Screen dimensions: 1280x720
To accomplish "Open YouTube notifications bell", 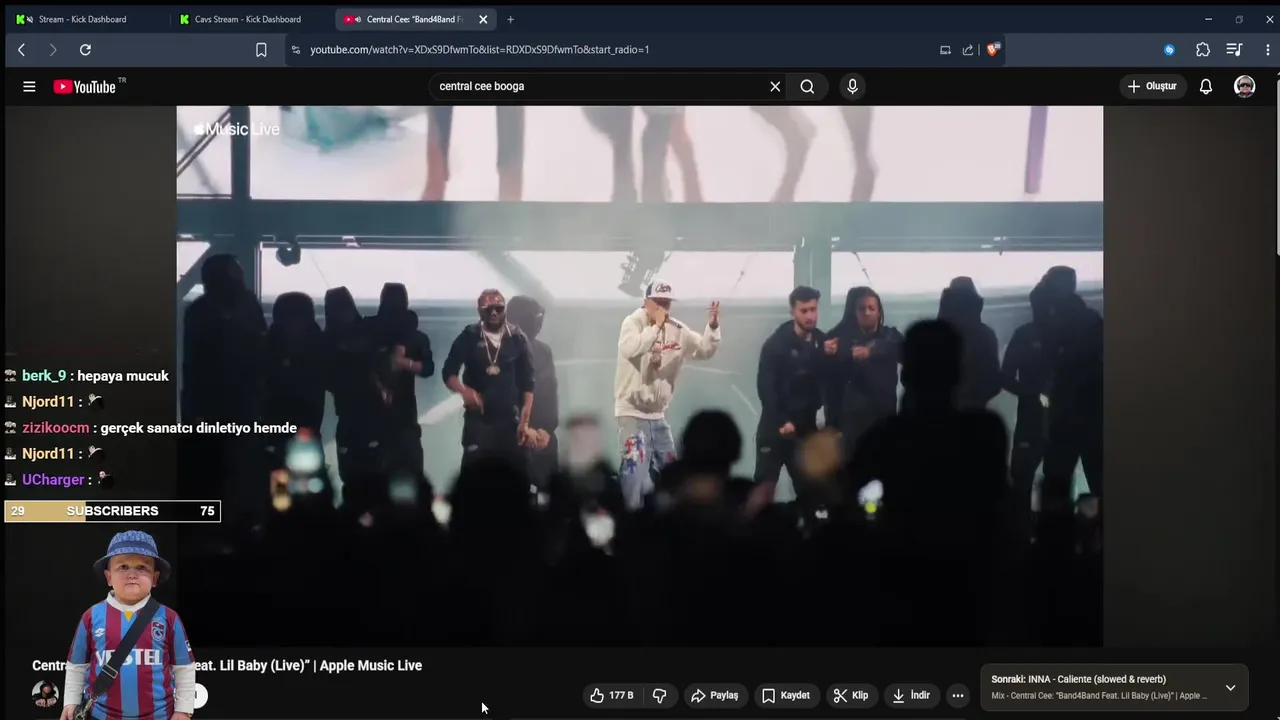I will (1206, 87).
